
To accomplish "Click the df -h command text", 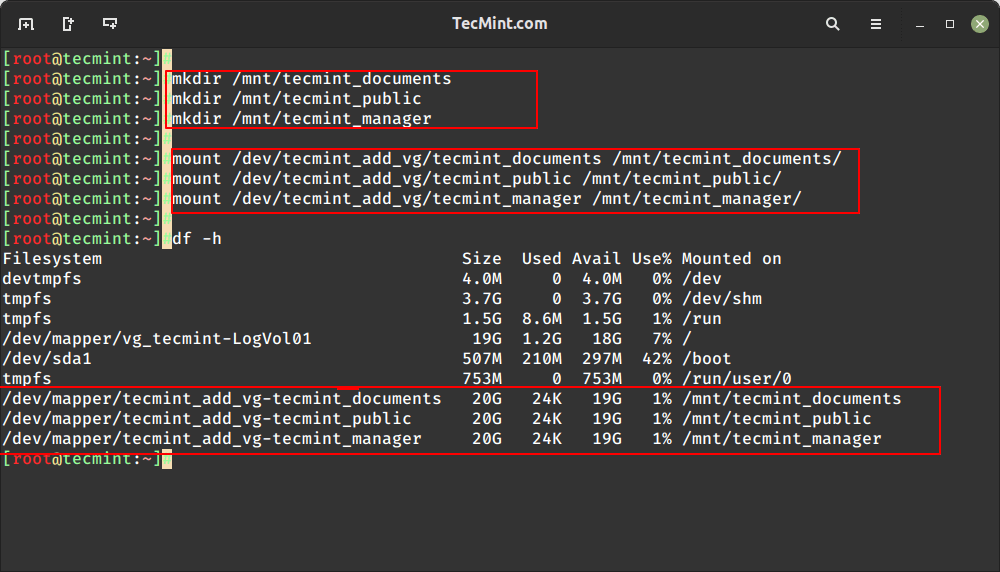I will tap(197, 239).
